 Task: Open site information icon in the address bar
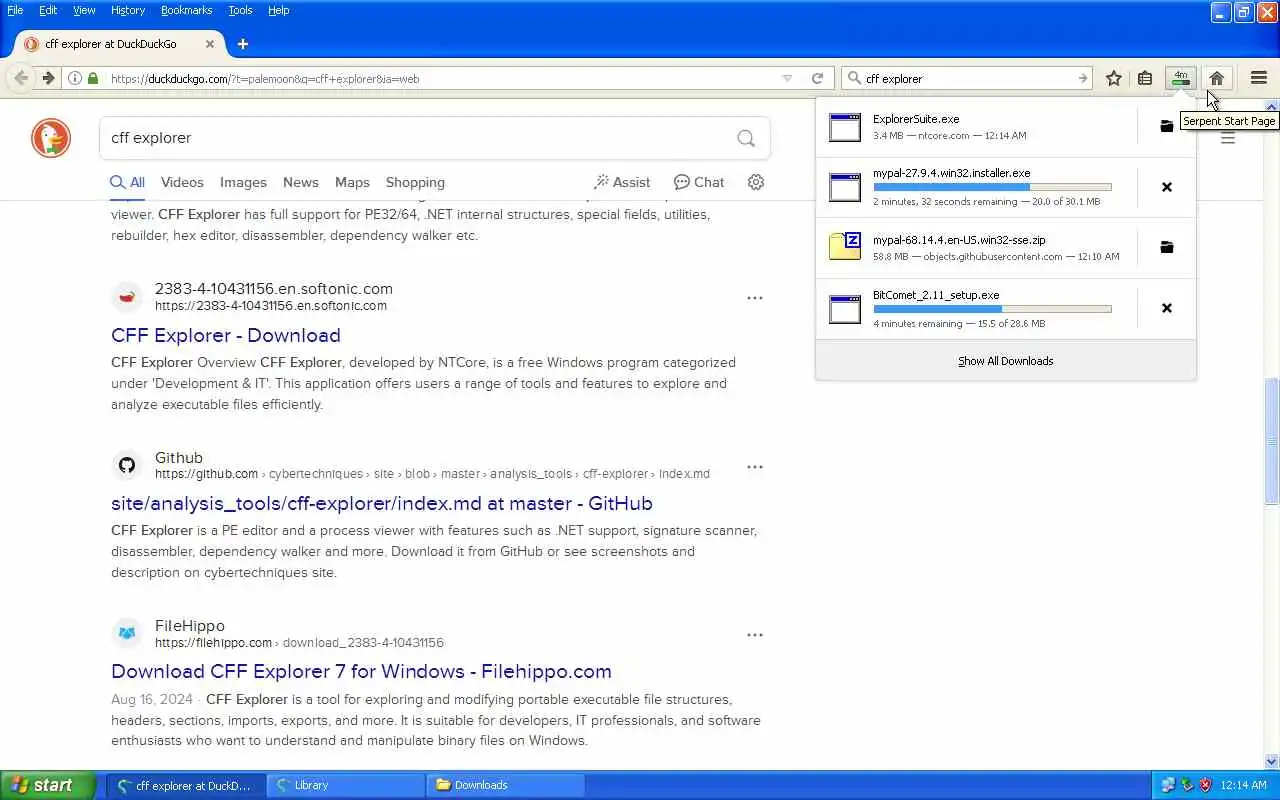pyautogui.click(x=75, y=78)
